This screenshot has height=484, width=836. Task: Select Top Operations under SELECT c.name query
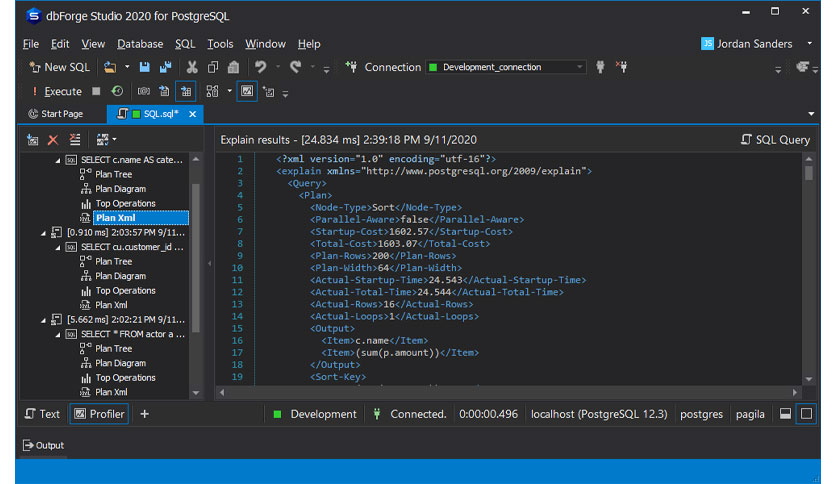(125, 204)
